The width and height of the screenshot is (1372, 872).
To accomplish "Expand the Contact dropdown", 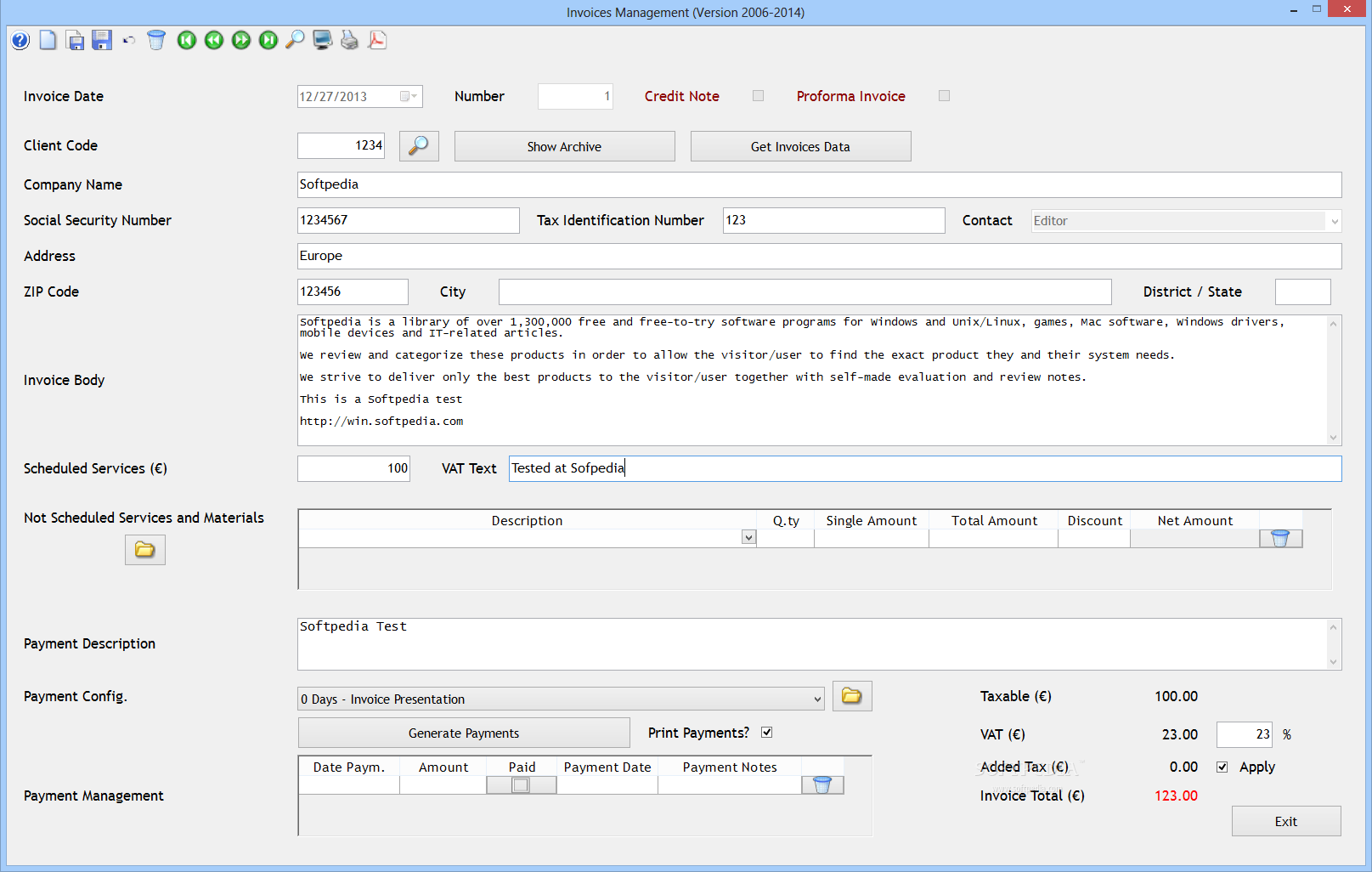I will (1334, 221).
